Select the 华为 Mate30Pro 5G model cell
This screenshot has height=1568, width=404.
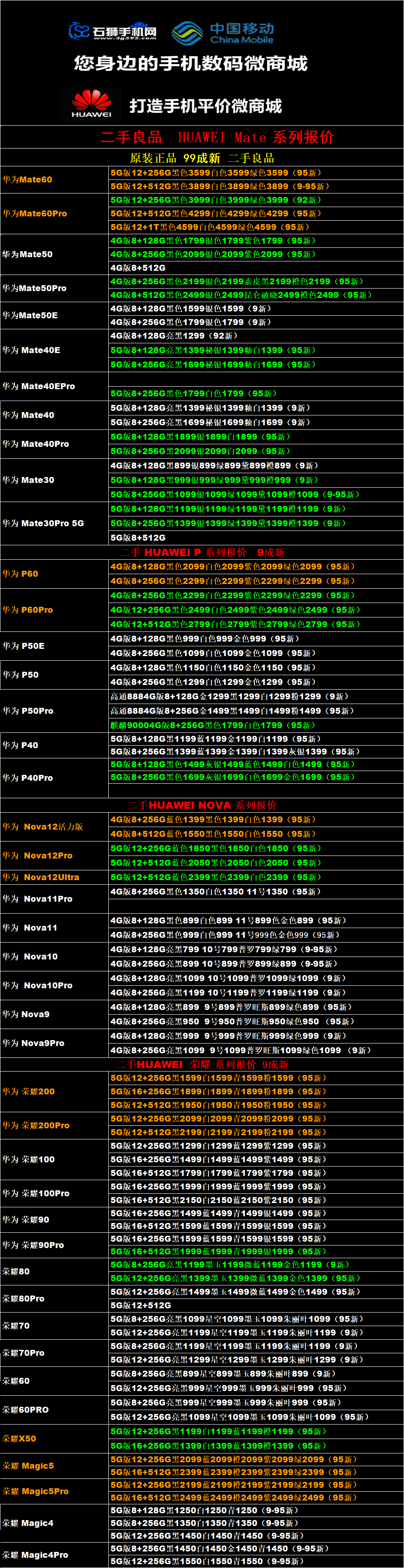point(54,523)
